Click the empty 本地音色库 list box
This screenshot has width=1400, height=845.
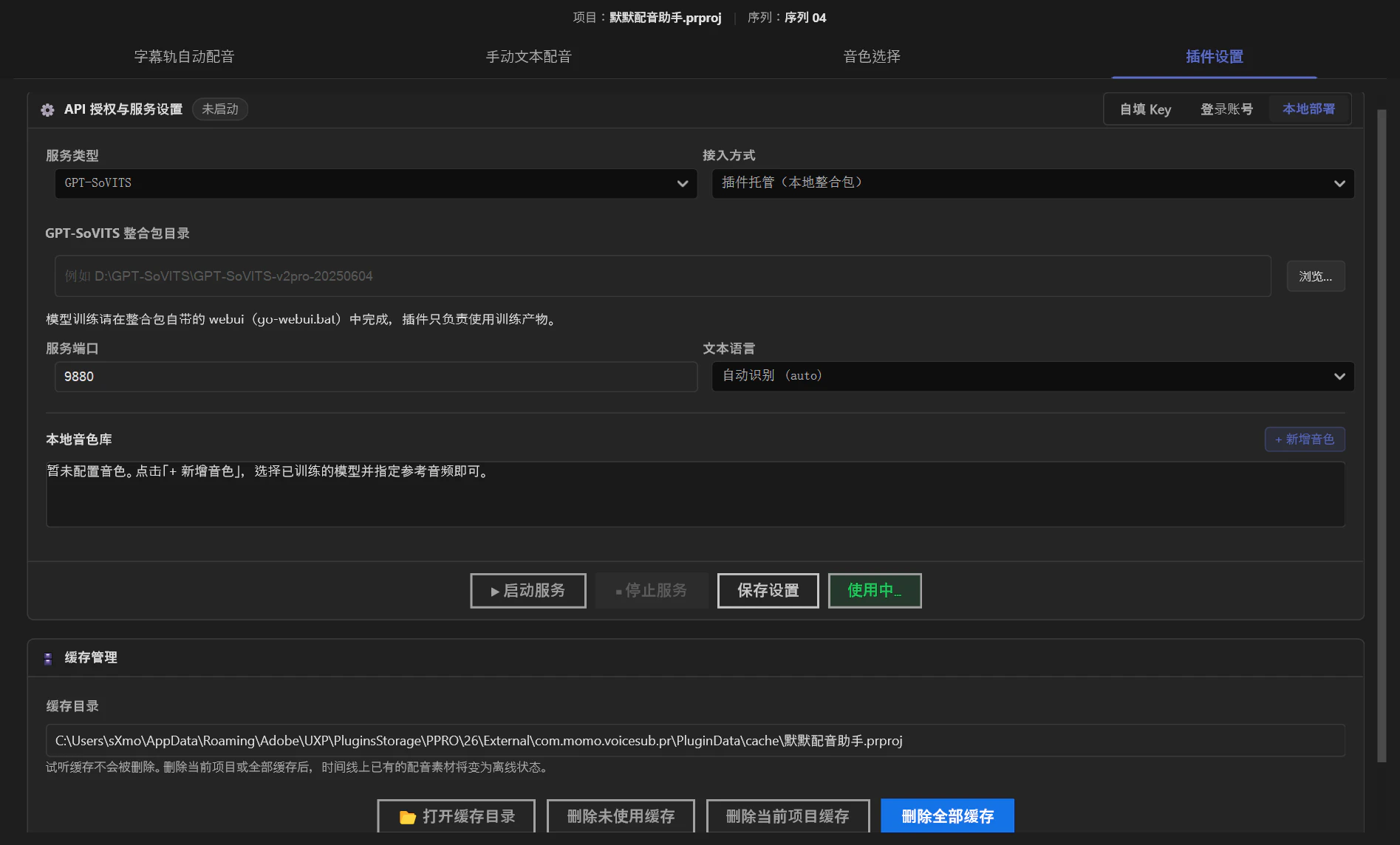(x=695, y=494)
